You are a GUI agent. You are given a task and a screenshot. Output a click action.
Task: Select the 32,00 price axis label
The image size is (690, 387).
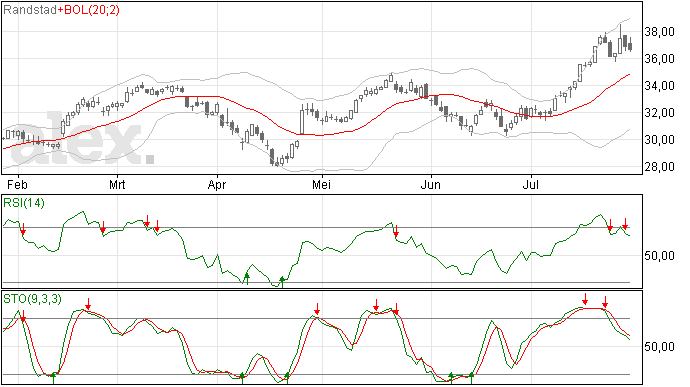(x=659, y=113)
